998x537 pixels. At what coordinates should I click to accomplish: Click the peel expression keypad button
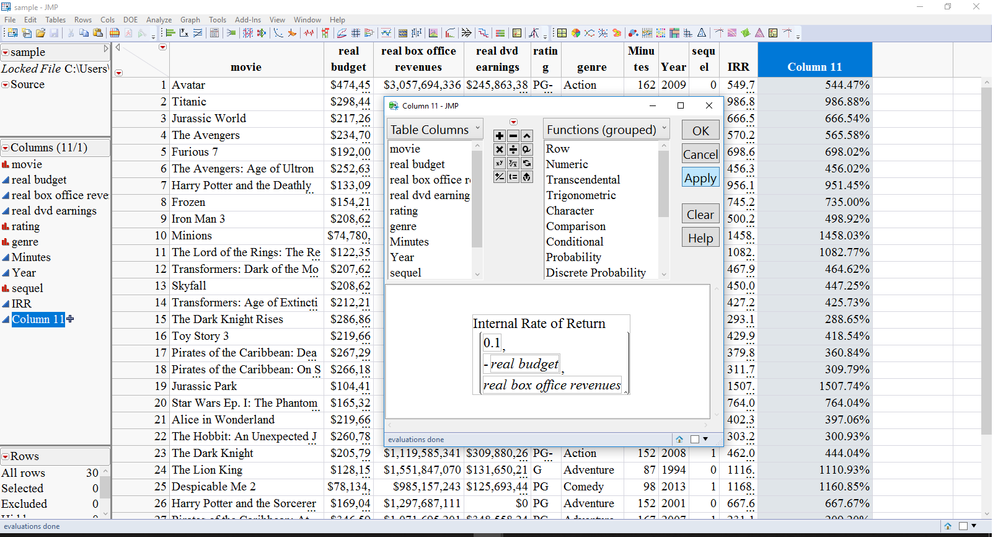527,177
